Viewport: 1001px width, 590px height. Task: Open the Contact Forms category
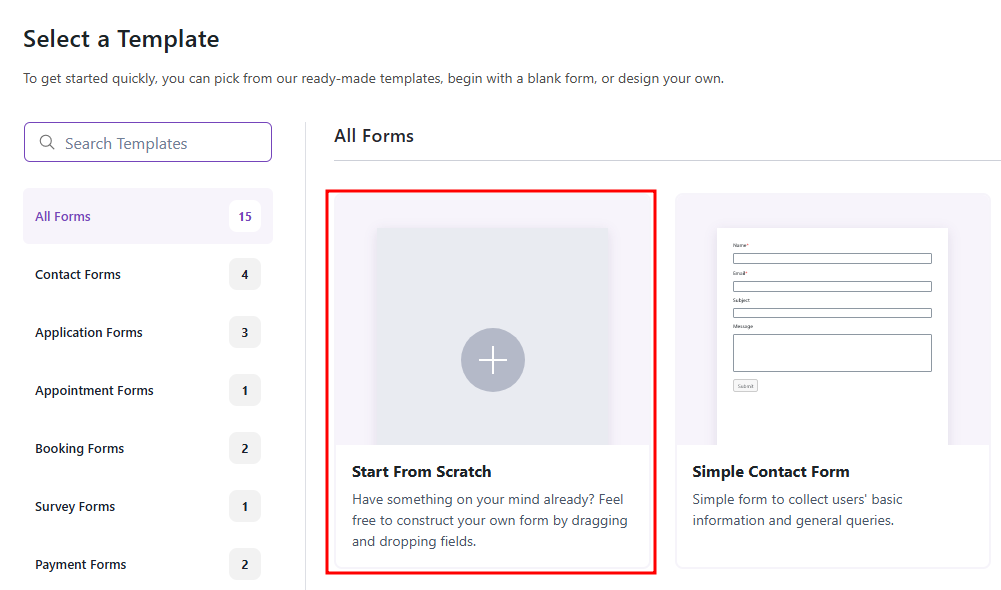click(x=78, y=274)
